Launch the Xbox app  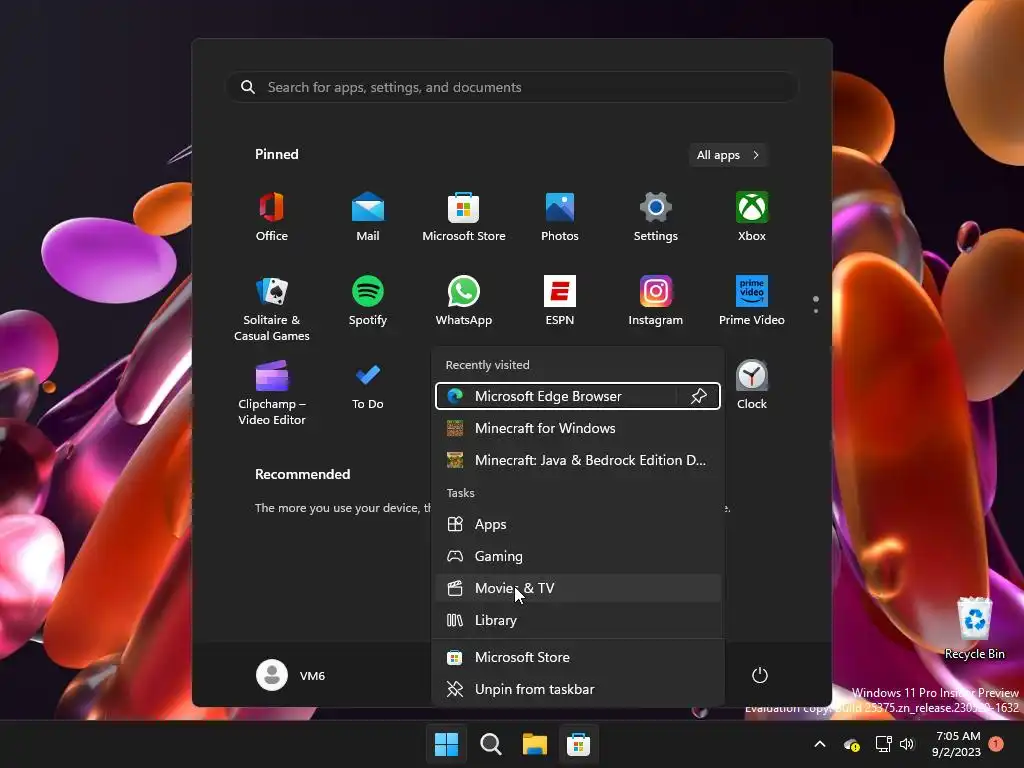(752, 217)
